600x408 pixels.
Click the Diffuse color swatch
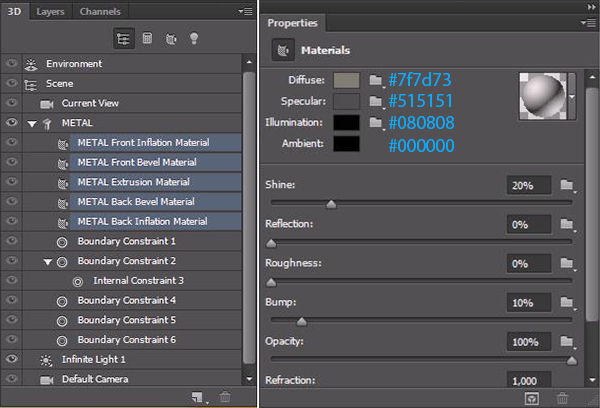pos(346,80)
